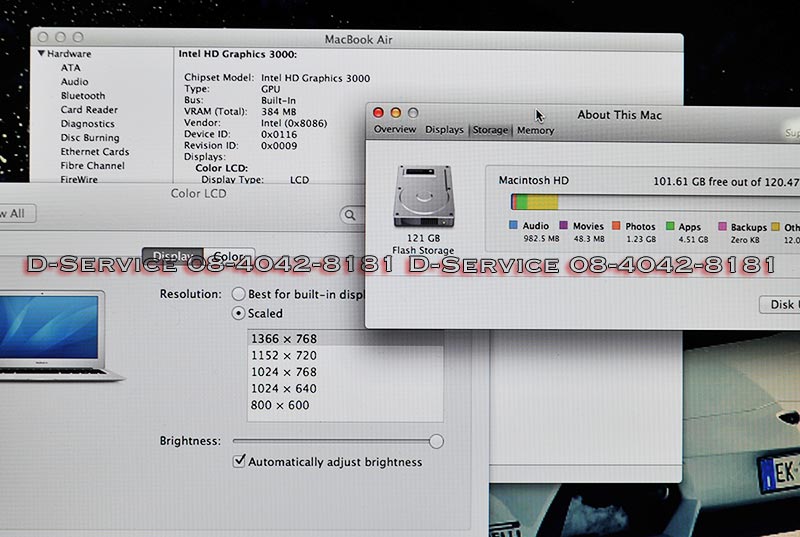Select ATA in the Hardware list
800x537 pixels.
click(x=70, y=68)
